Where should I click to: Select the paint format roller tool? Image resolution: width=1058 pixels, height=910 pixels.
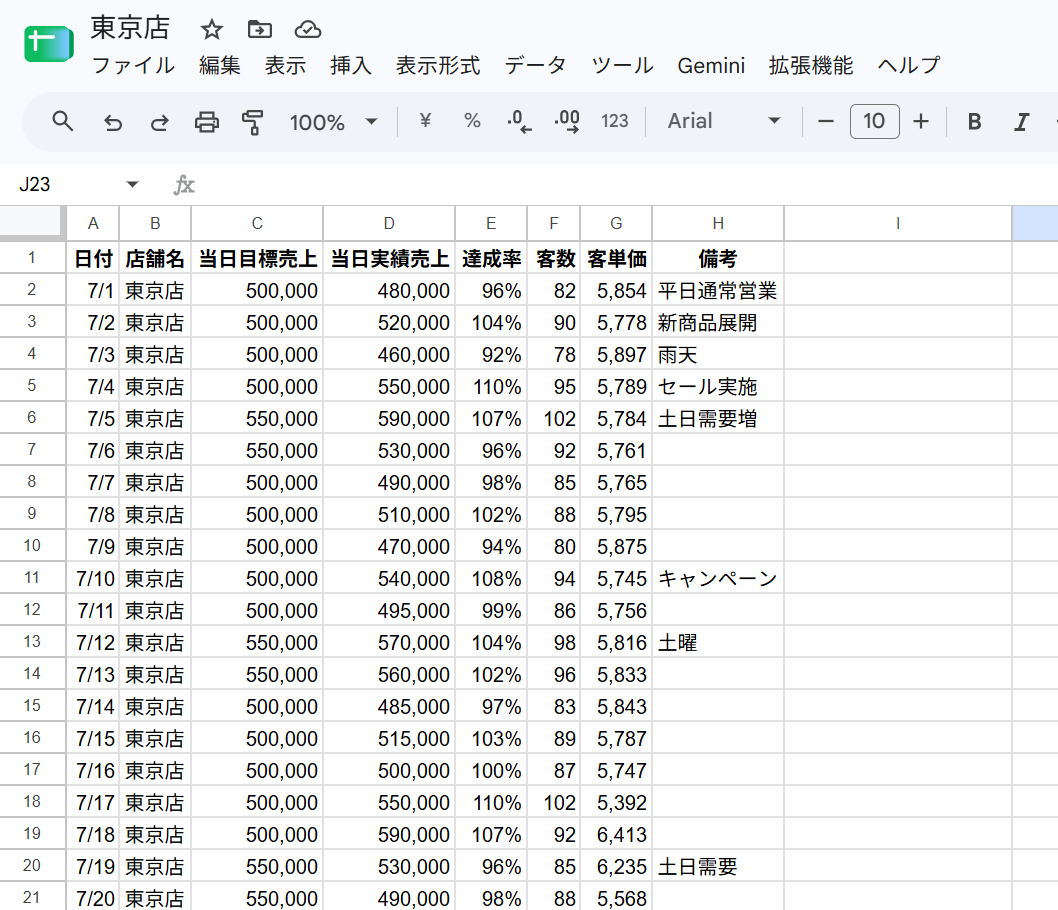(x=252, y=122)
